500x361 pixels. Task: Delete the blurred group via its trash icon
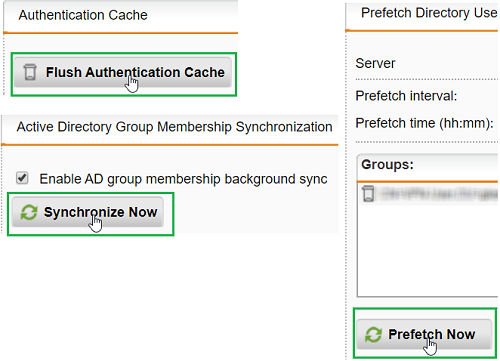(x=368, y=194)
